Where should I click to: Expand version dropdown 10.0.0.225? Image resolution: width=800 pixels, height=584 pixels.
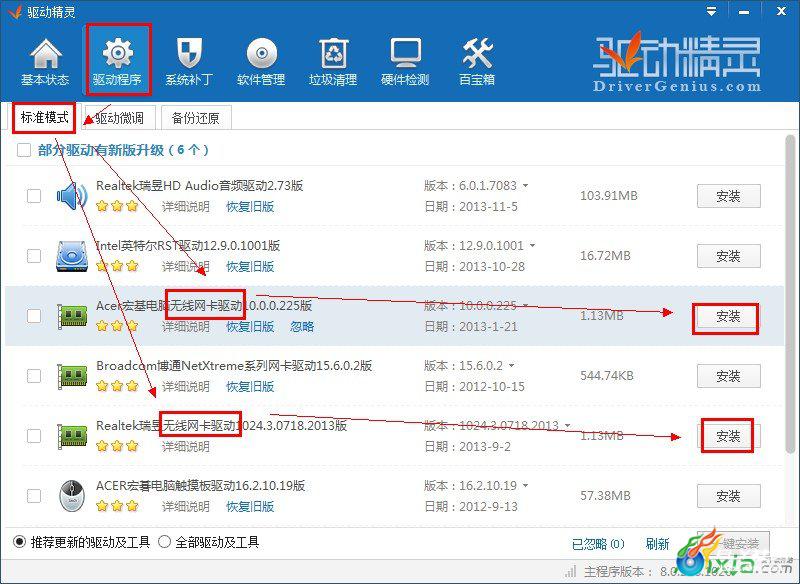click(x=525, y=306)
